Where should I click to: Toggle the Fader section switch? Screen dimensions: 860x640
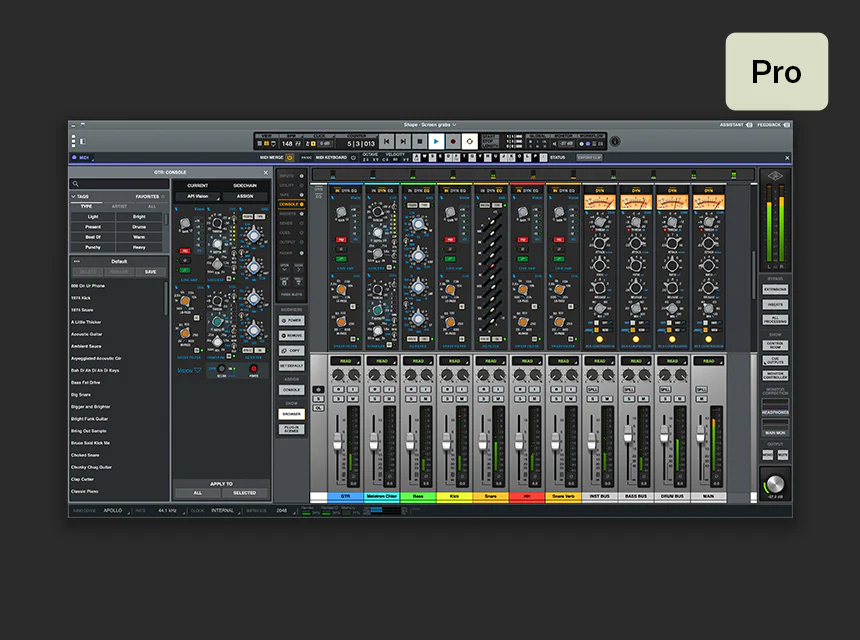pos(301,253)
